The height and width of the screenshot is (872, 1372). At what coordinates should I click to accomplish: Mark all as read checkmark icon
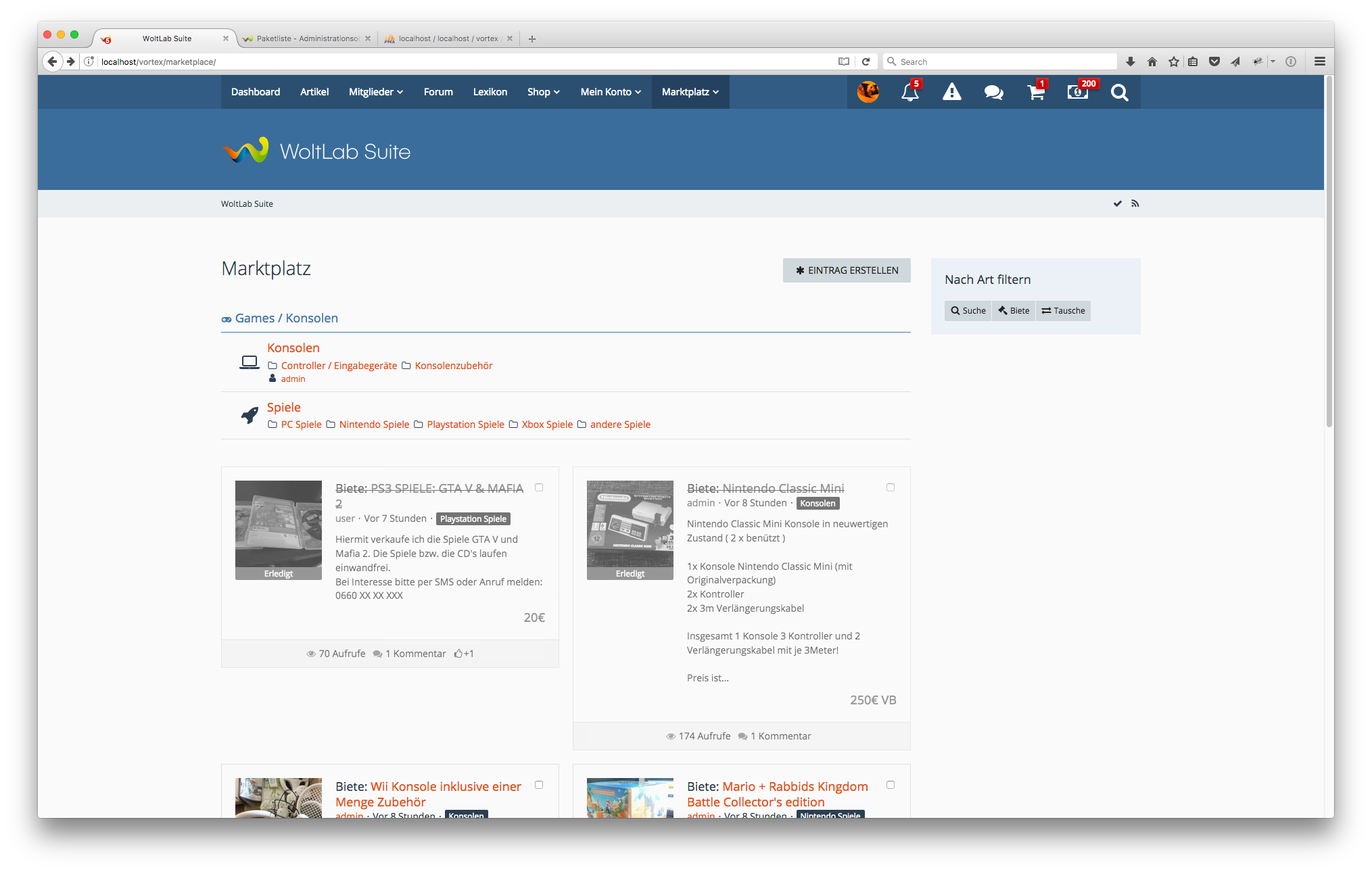(1118, 203)
